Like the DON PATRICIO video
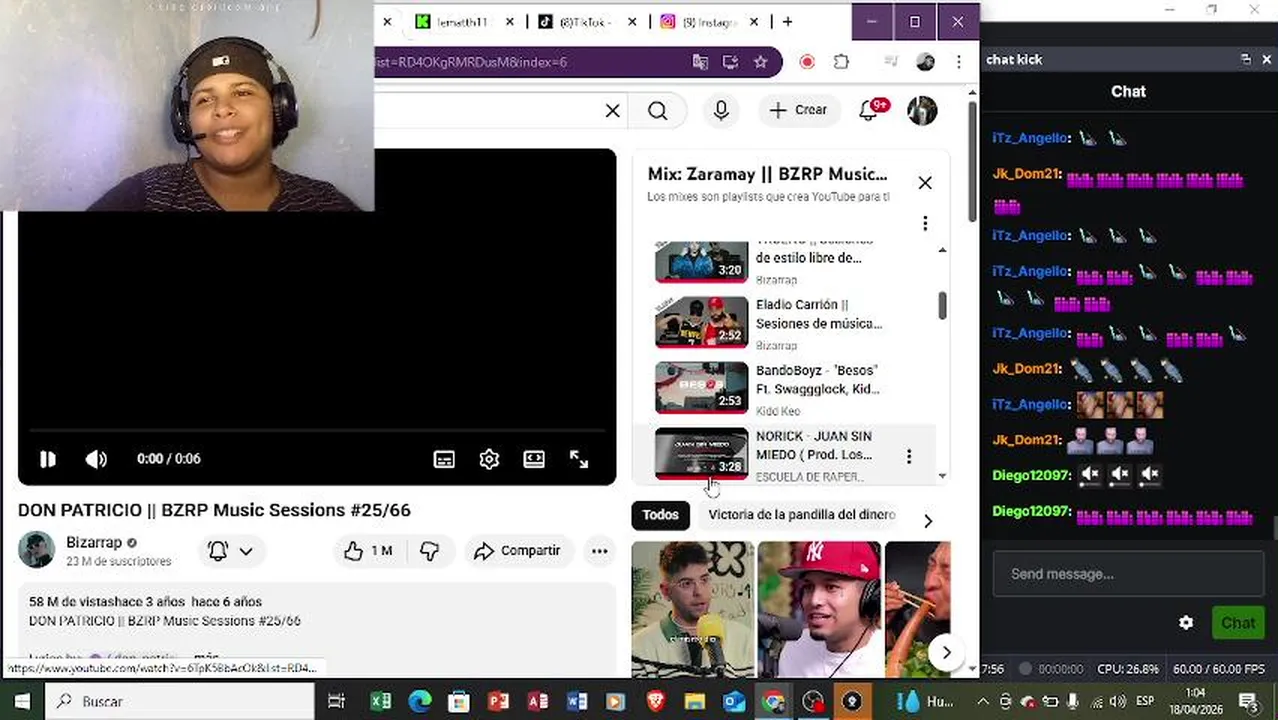This screenshot has width=1278, height=720. 367,551
